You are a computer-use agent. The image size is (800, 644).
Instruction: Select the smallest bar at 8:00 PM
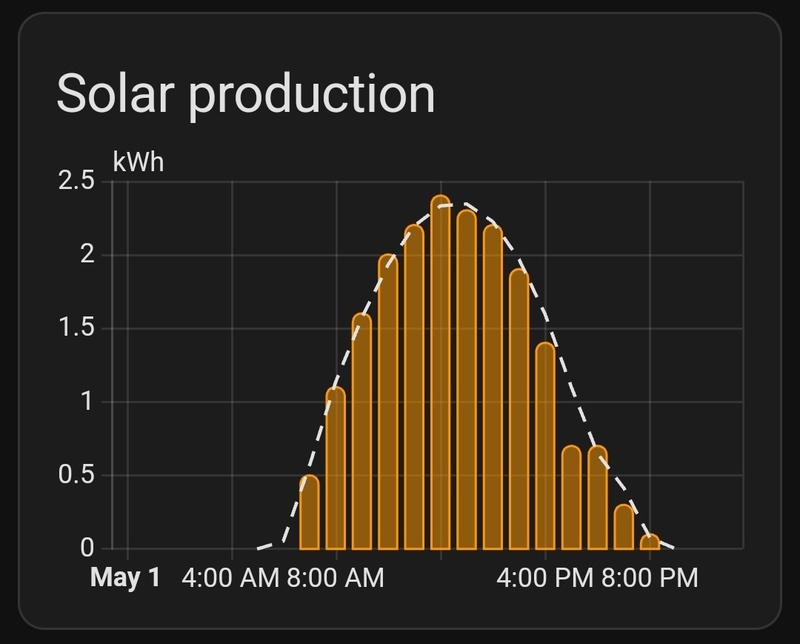649,542
